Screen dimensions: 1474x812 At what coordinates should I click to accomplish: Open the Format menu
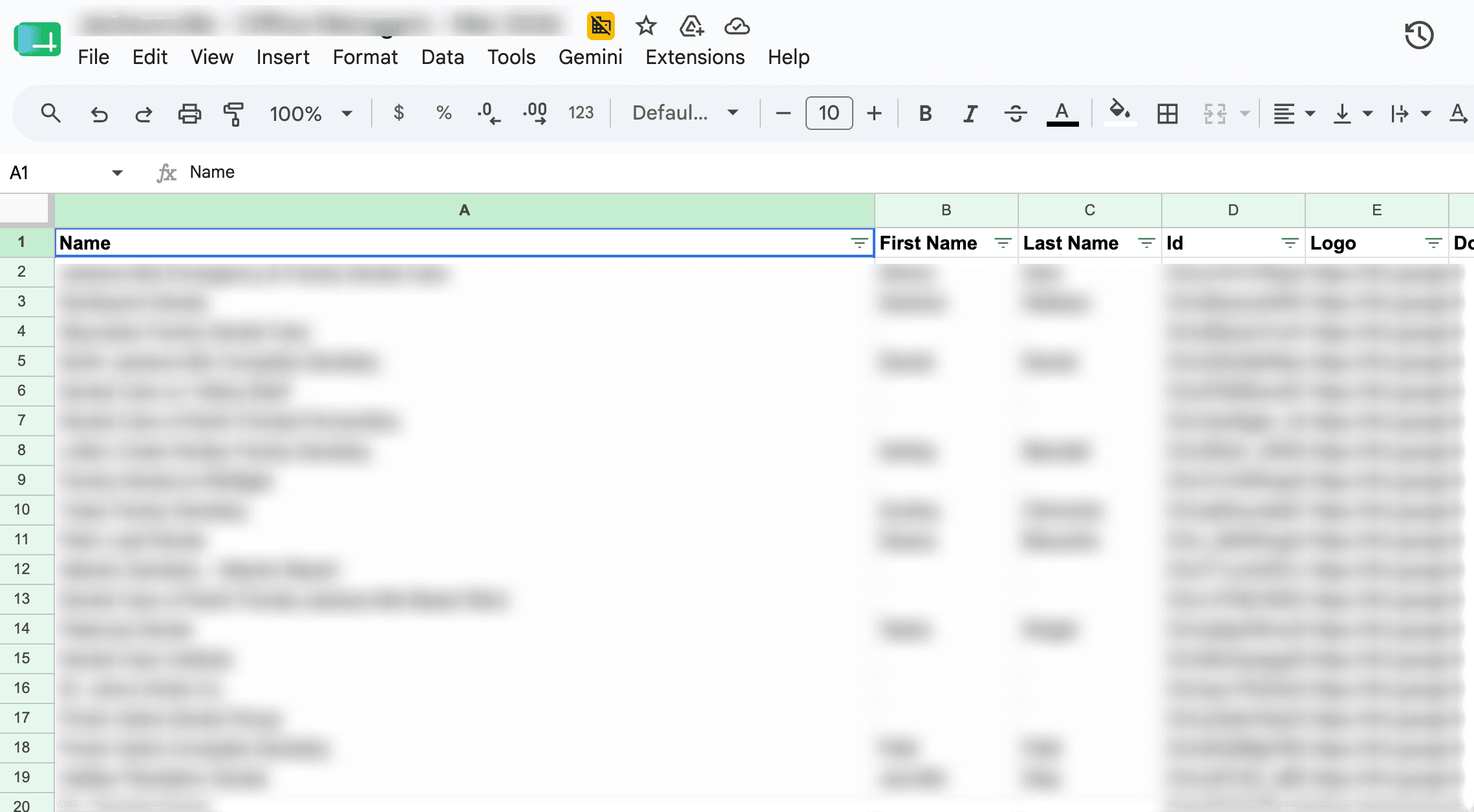tap(365, 58)
